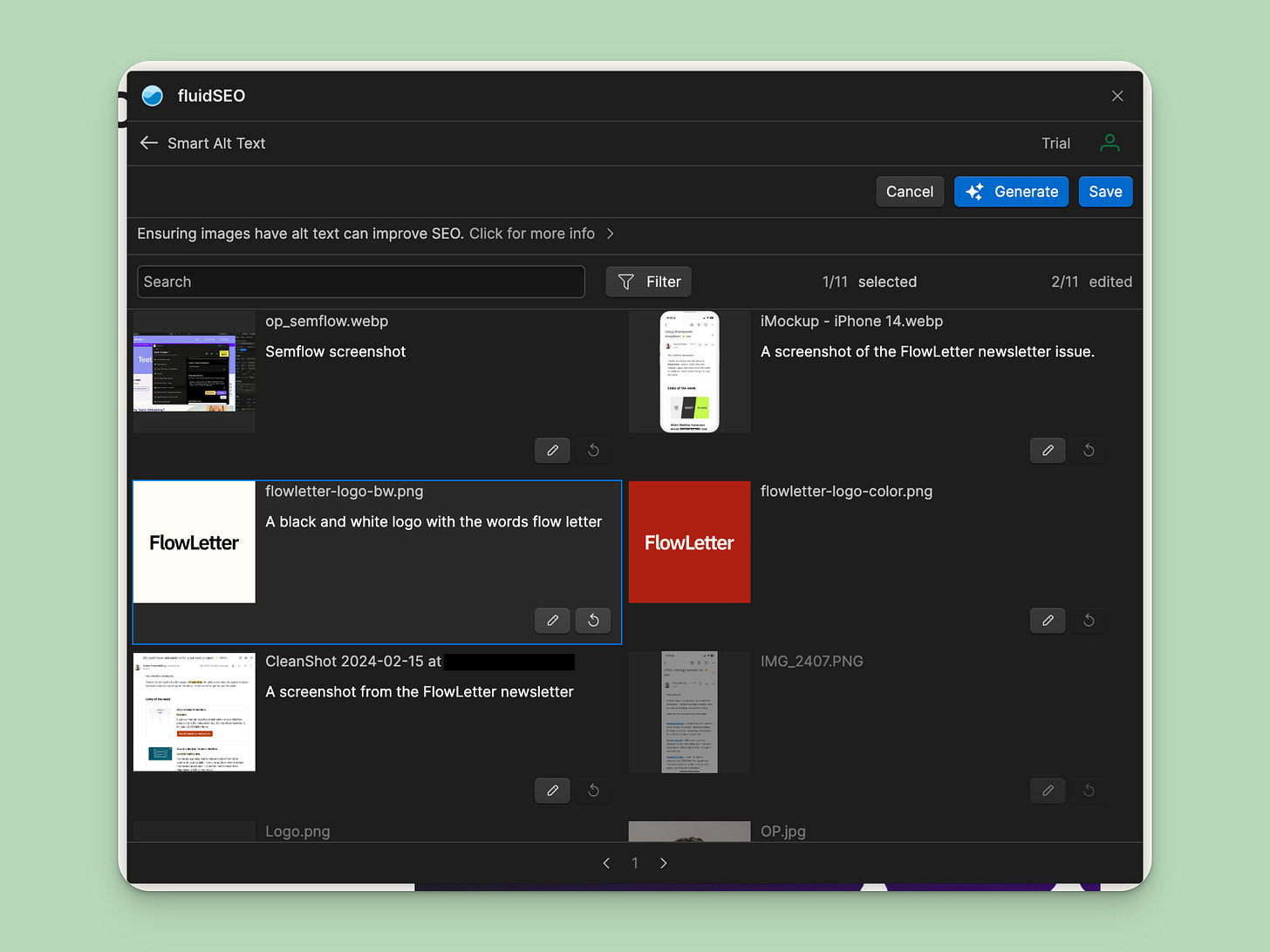Image resolution: width=1270 pixels, height=952 pixels.
Task: Click the page number 1 indicator
Action: click(x=635, y=863)
